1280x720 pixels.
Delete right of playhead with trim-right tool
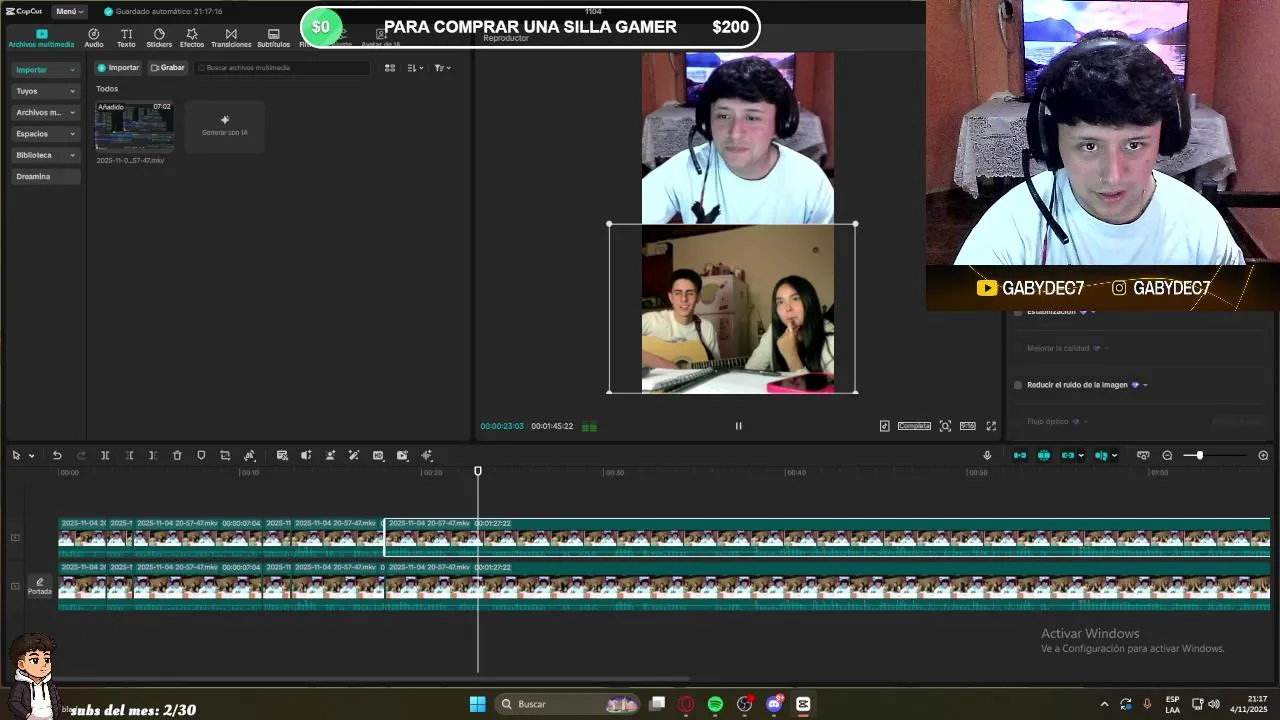(x=153, y=456)
